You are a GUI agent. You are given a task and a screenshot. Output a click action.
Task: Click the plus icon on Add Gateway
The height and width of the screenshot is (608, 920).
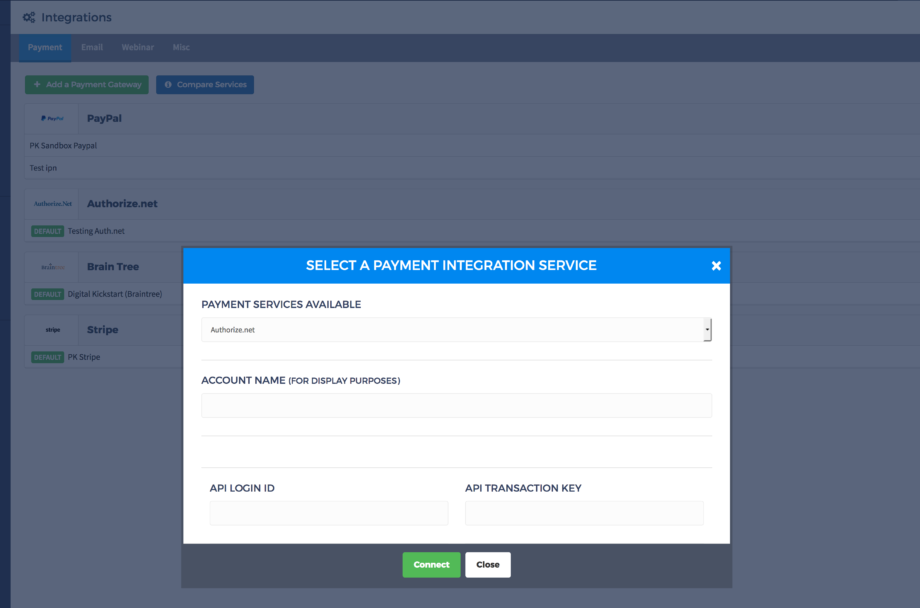37,85
